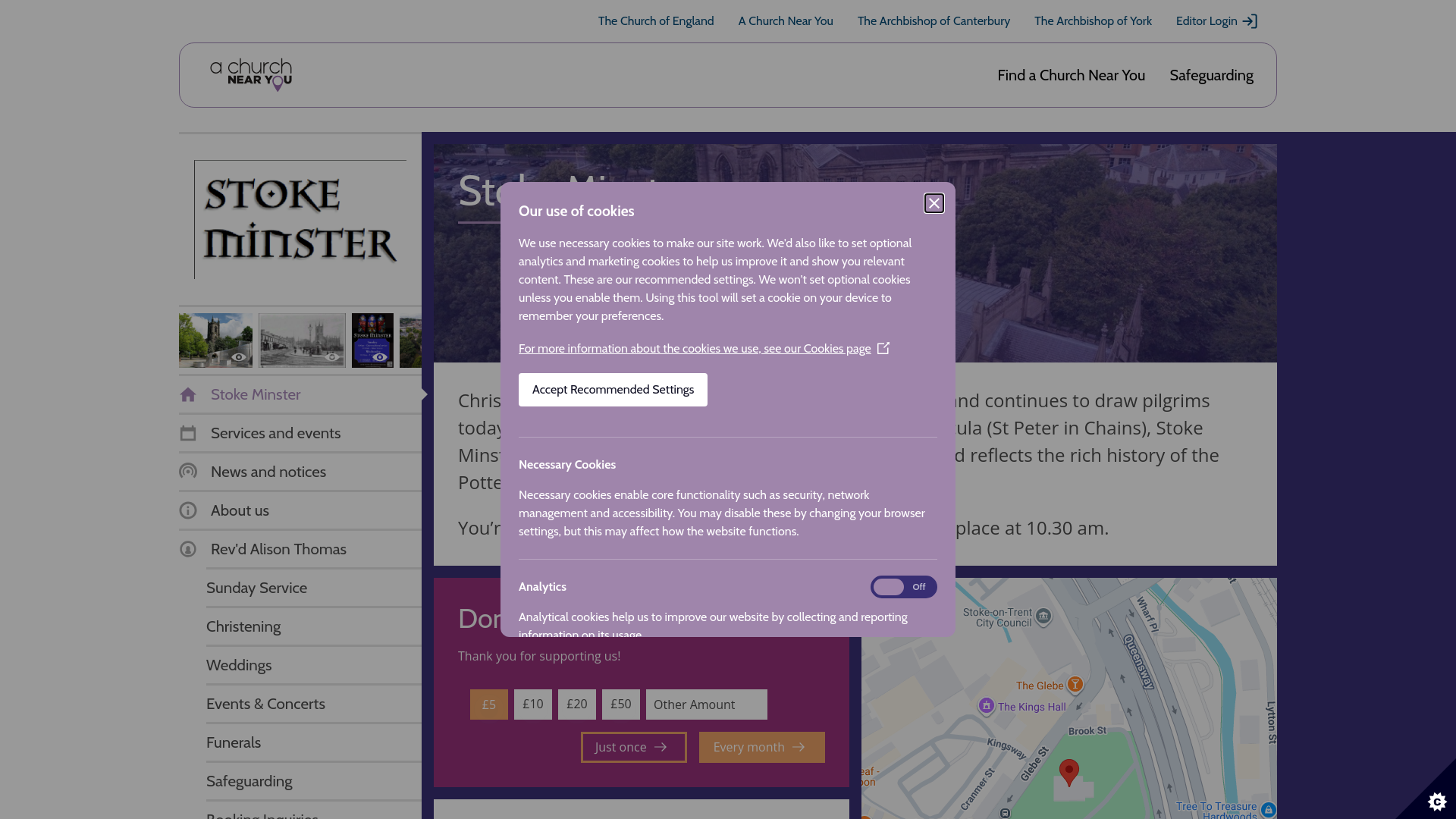Click Tree To Treasure Hardwoods map marker
This screenshot has width=1456, height=819.
1268,809
